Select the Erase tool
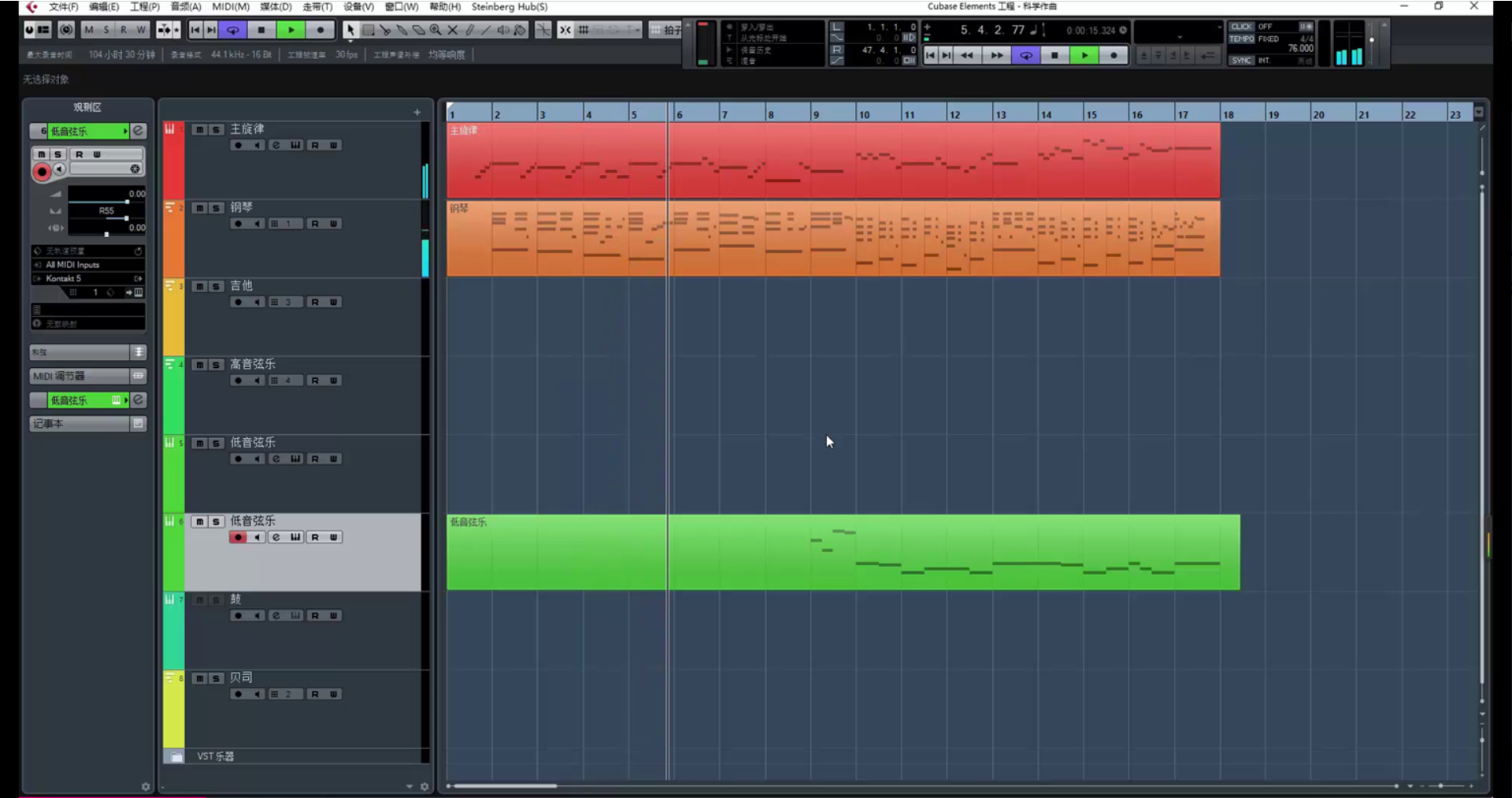Image resolution: width=1512 pixels, height=798 pixels. [x=418, y=30]
